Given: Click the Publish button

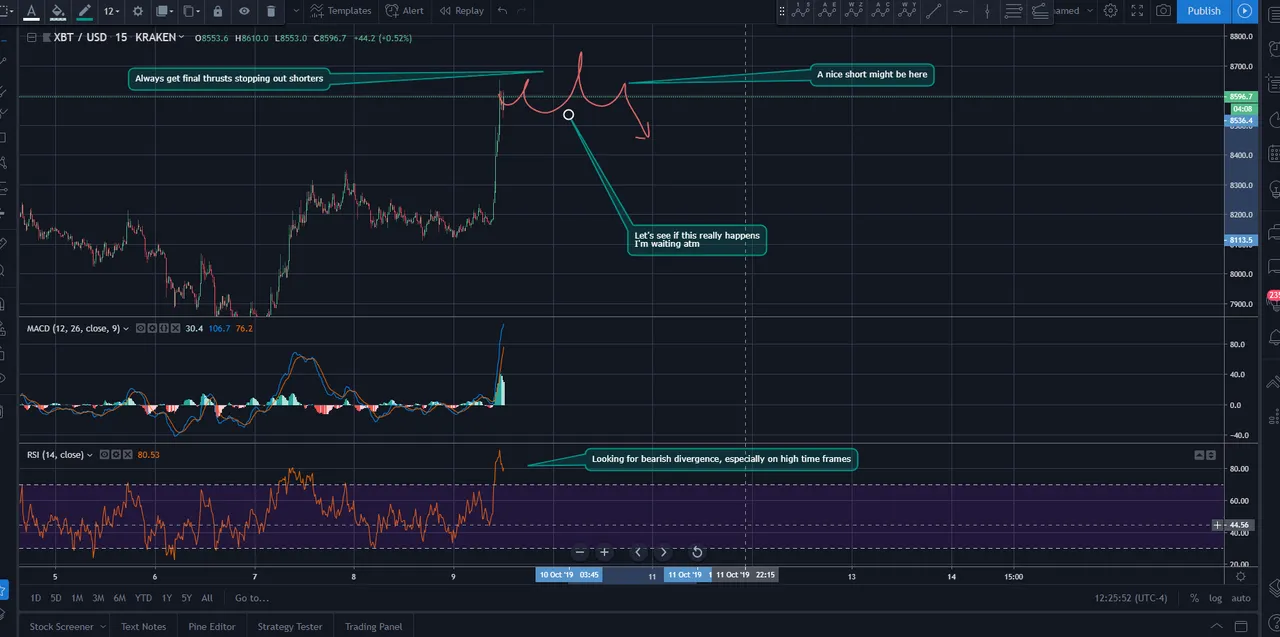Looking at the screenshot, I should click(1204, 11).
